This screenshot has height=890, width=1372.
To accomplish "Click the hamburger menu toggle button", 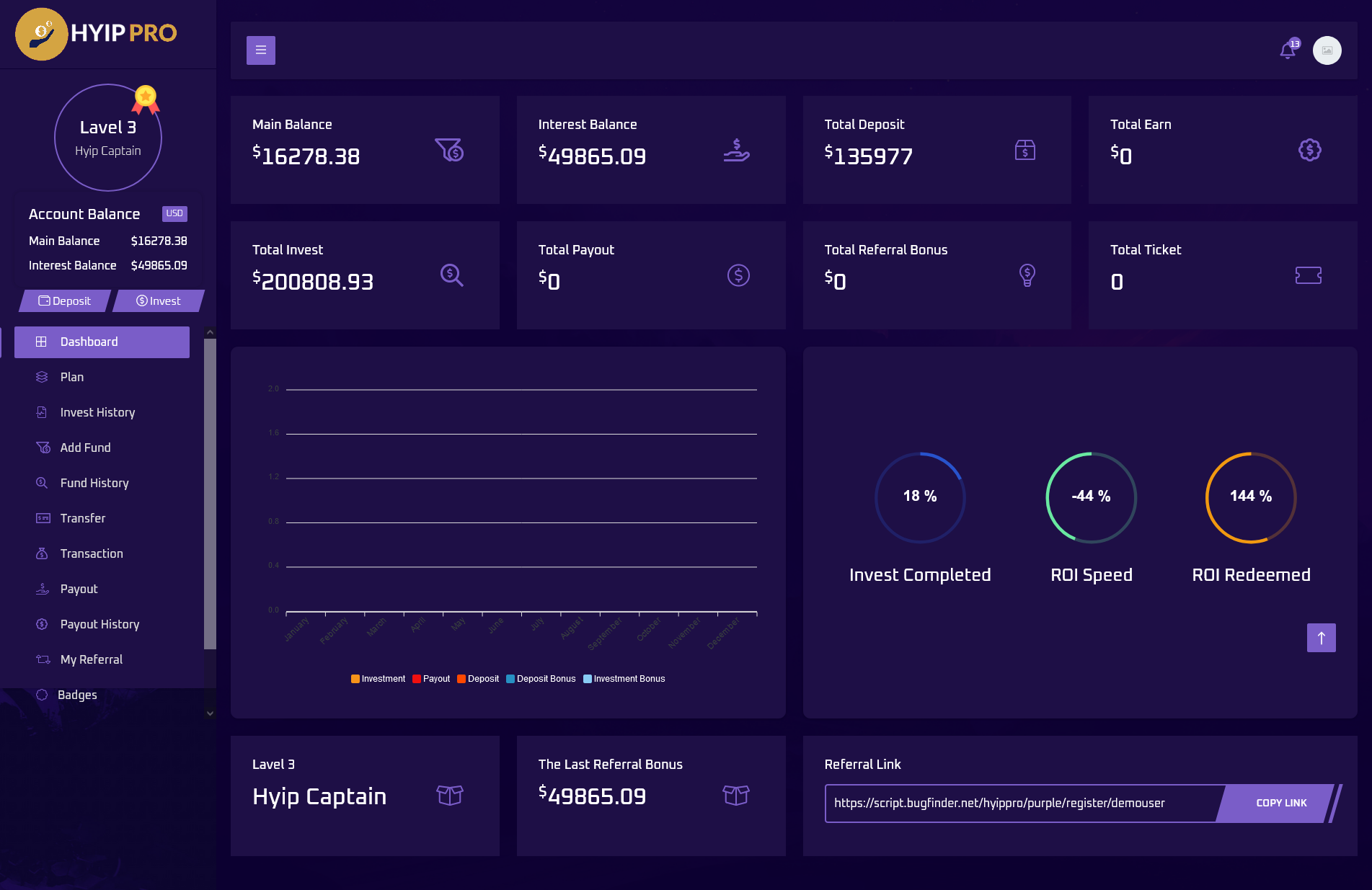I will tap(260, 50).
